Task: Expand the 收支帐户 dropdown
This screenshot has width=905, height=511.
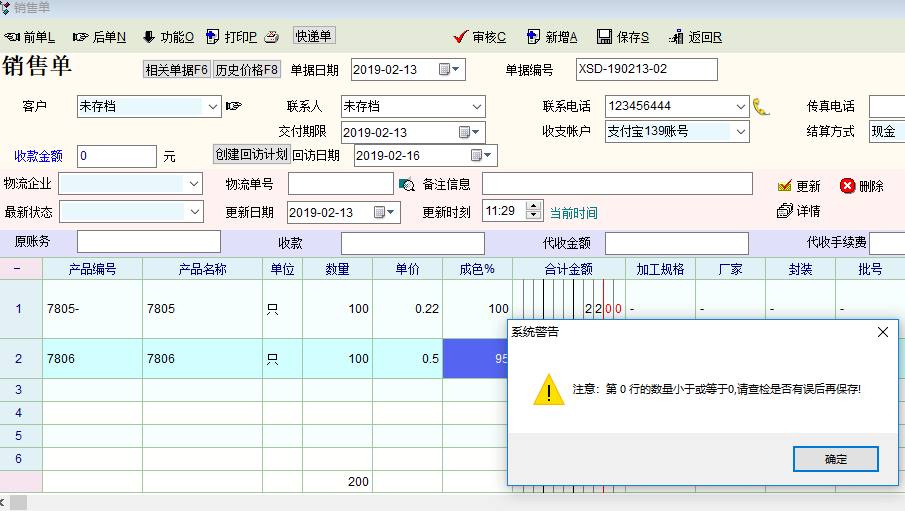Action: click(x=740, y=131)
